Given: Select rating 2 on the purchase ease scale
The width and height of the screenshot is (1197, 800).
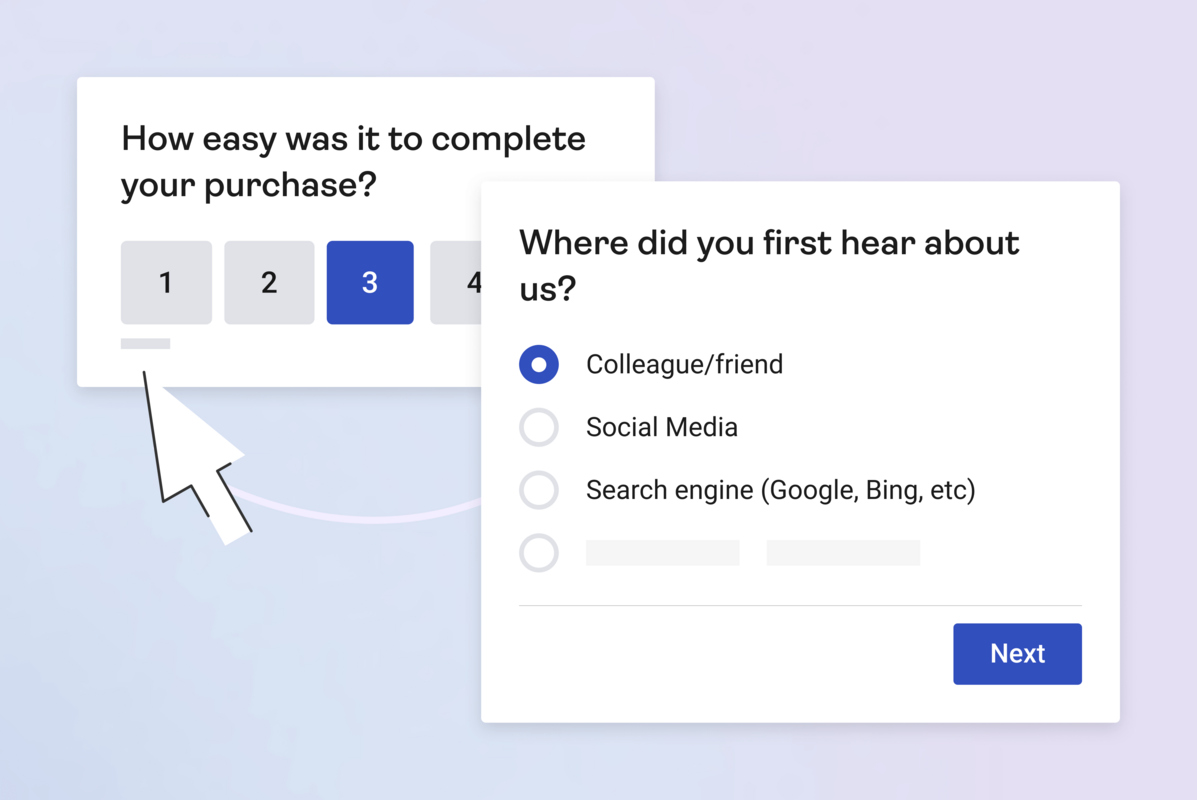Looking at the screenshot, I should click(x=269, y=282).
